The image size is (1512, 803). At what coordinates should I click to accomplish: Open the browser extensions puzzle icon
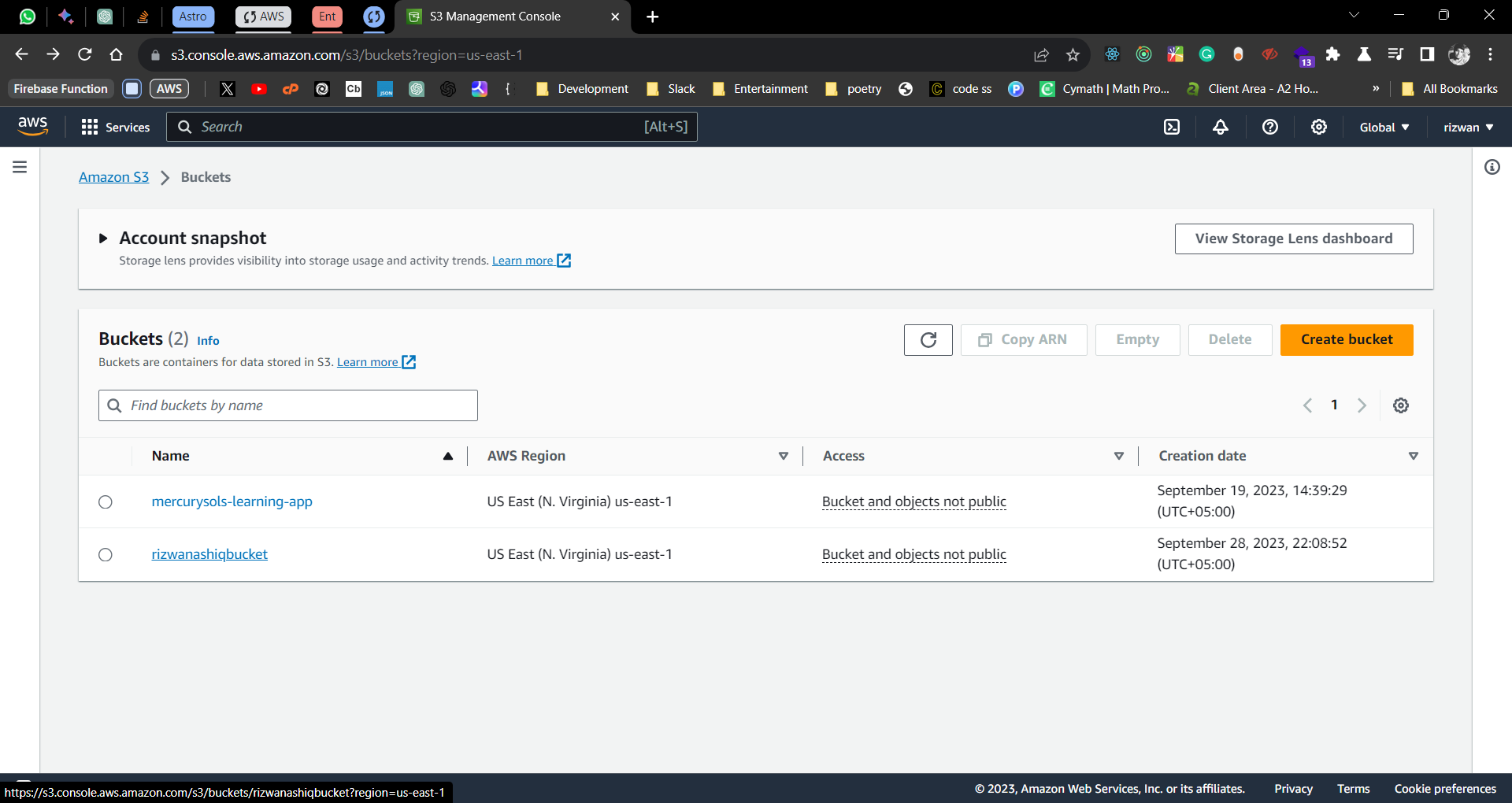click(x=1332, y=54)
